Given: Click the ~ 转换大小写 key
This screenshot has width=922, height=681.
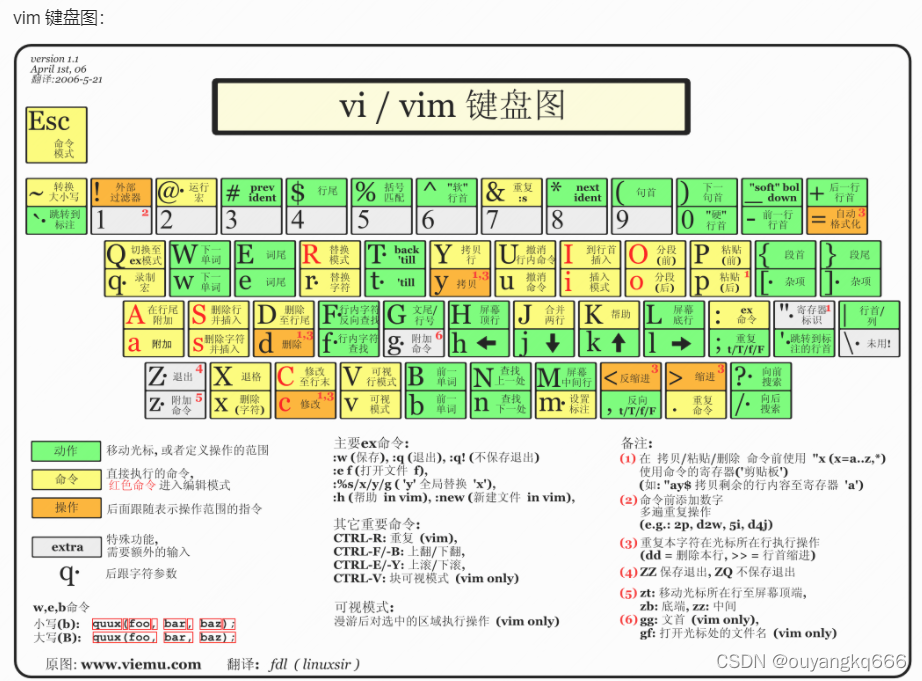Looking at the screenshot, I should coord(56,192).
